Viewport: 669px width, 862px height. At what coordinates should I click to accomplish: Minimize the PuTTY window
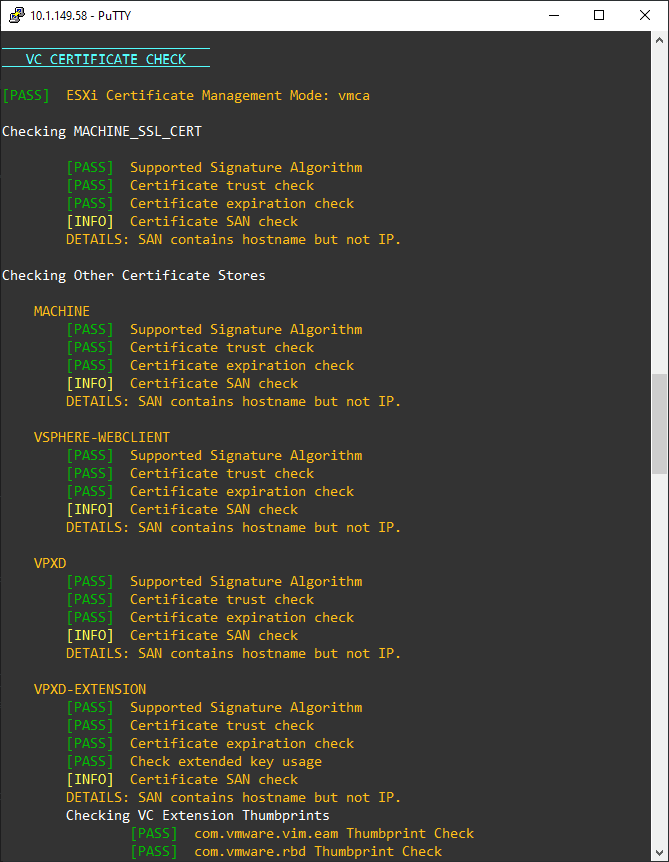coord(553,15)
